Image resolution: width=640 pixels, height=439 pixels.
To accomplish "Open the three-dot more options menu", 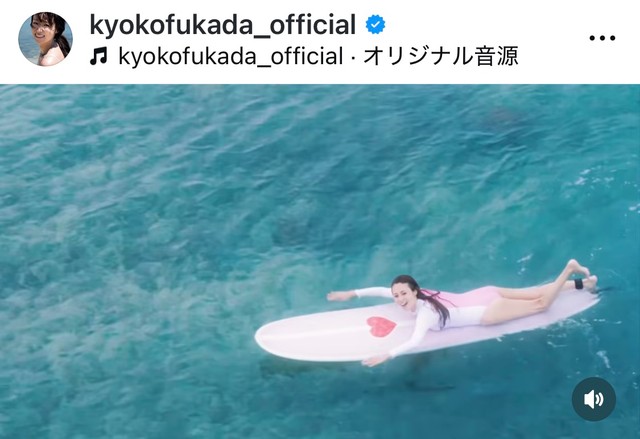I will click(602, 38).
